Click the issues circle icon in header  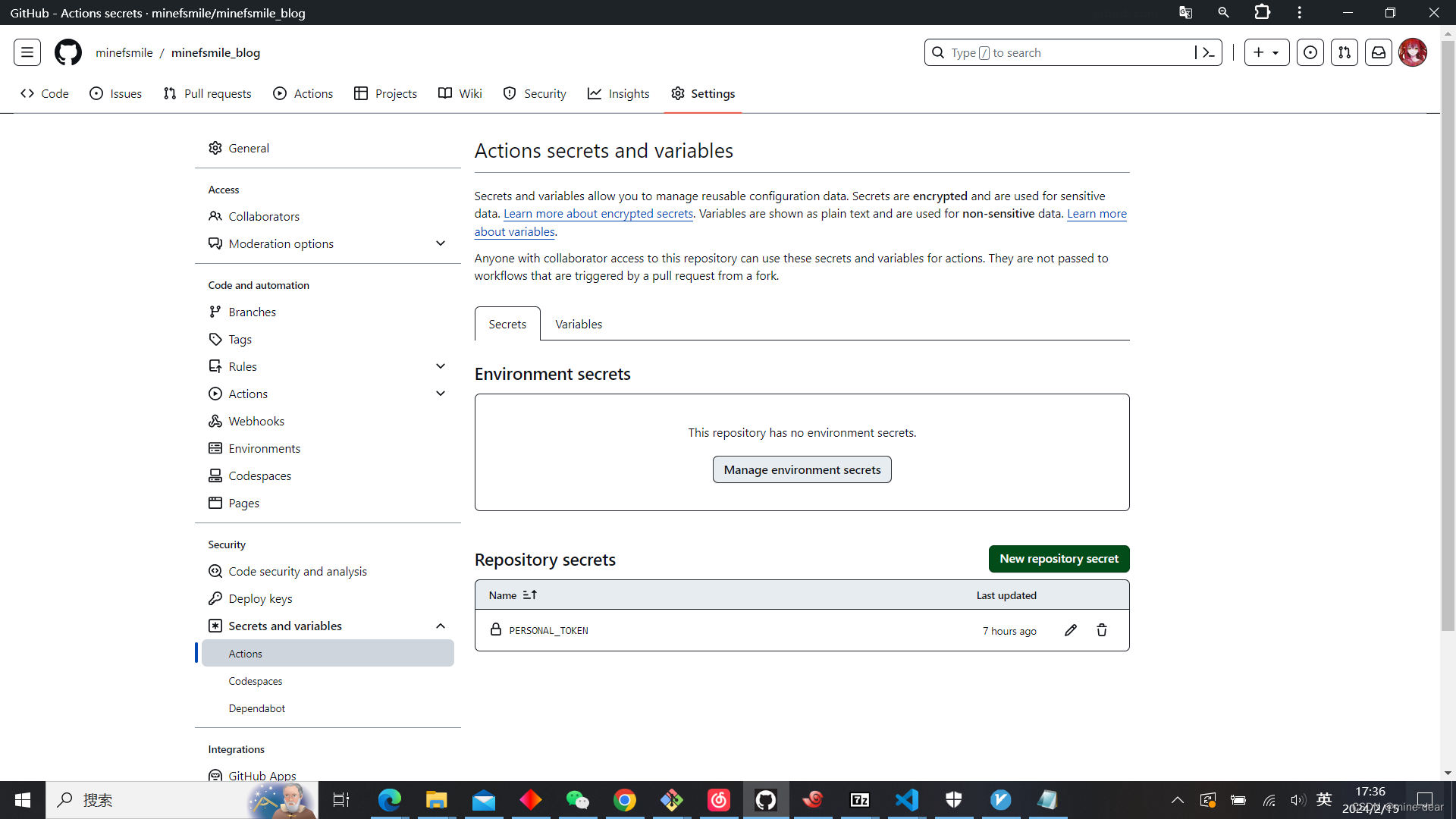(1310, 52)
